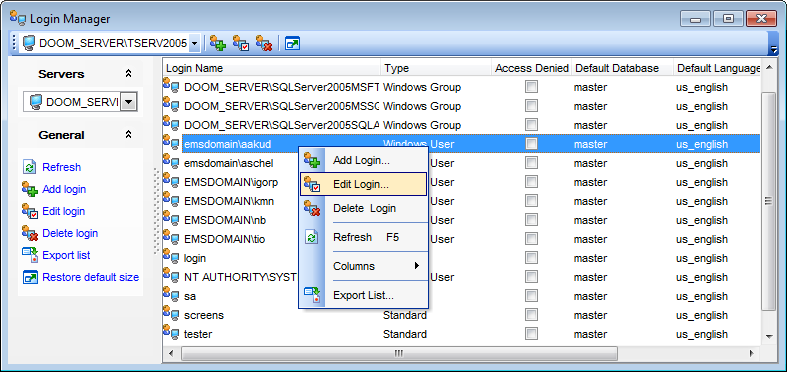Choose Refresh F5 from context menu
Viewport: 787px width, 372px height.
click(x=364, y=237)
